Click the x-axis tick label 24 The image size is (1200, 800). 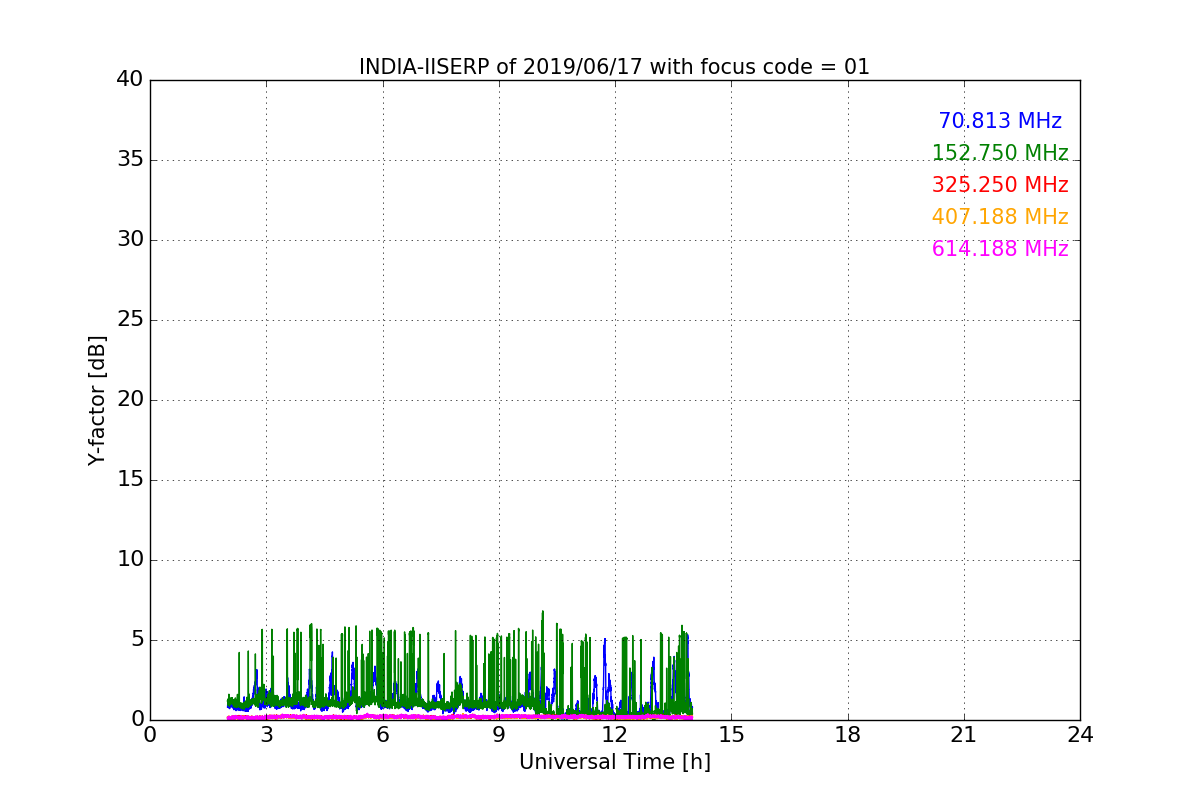tap(1080, 735)
